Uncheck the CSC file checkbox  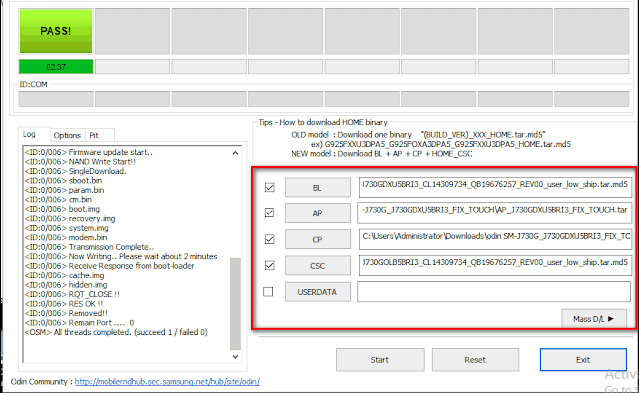point(269,266)
